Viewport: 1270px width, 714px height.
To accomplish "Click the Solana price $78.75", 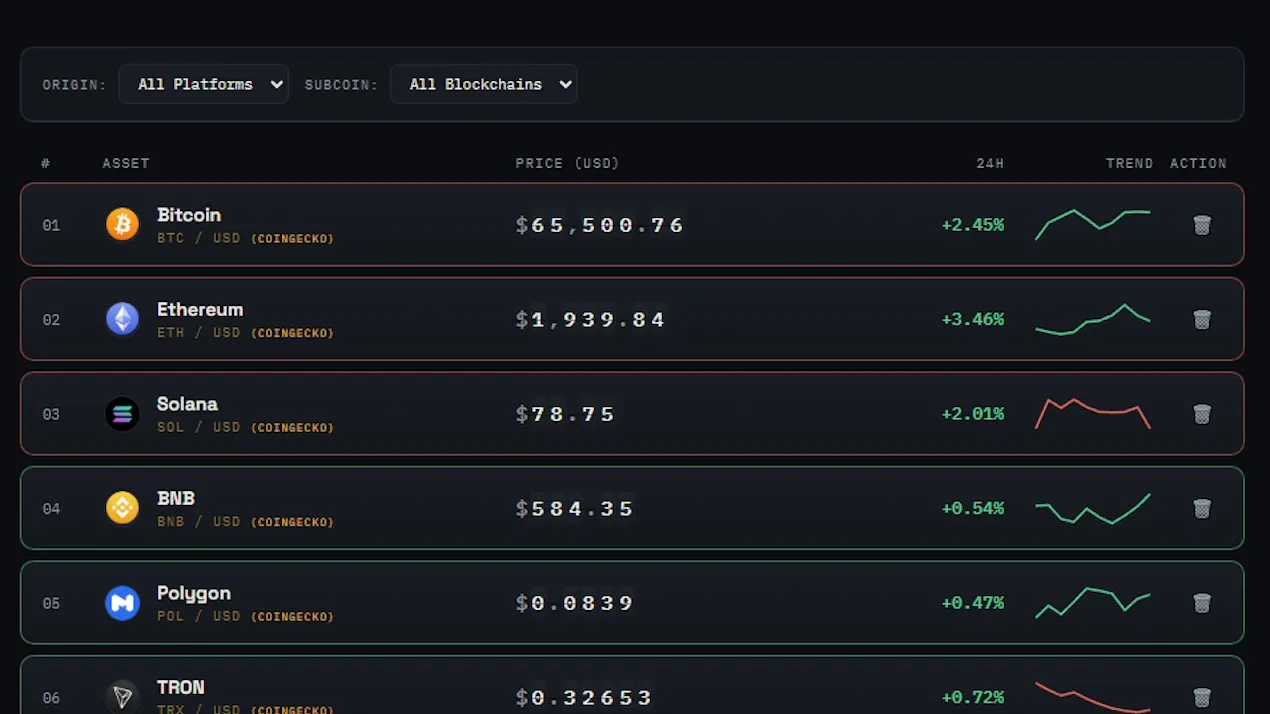I will point(566,414).
